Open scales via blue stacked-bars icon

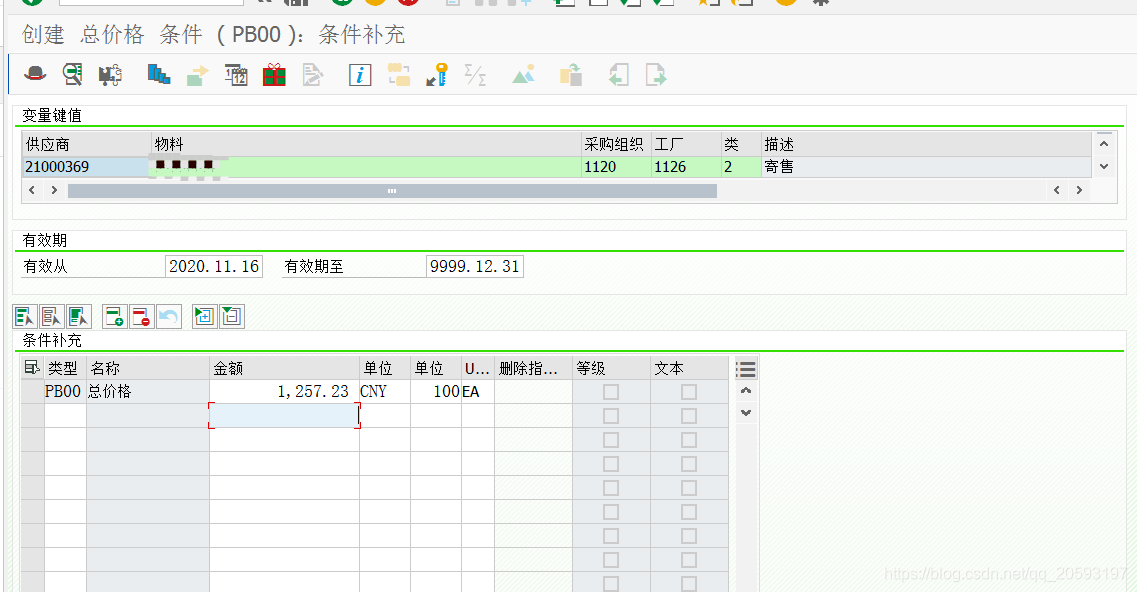(x=159, y=74)
